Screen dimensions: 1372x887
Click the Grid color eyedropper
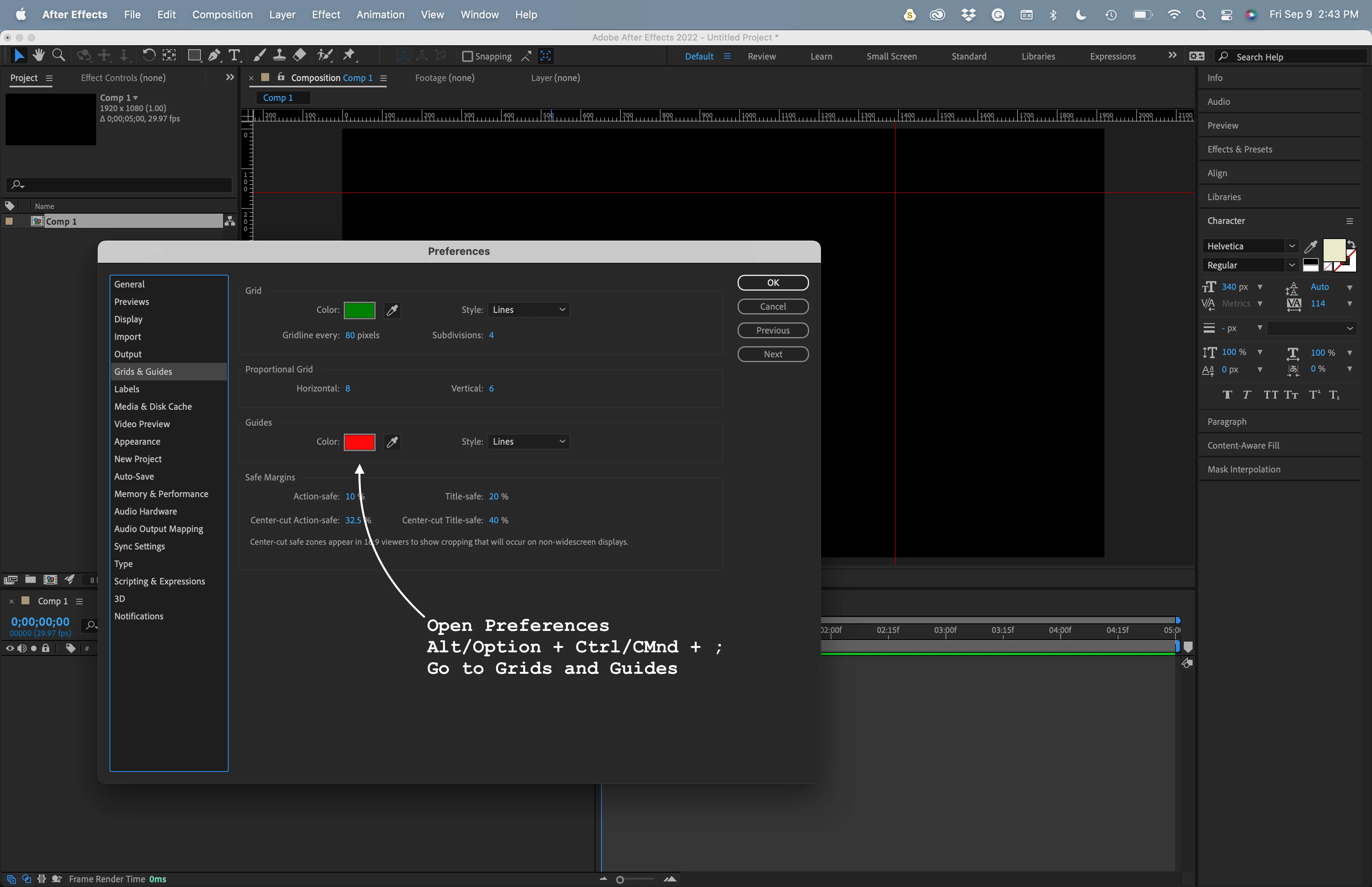(x=392, y=310)
